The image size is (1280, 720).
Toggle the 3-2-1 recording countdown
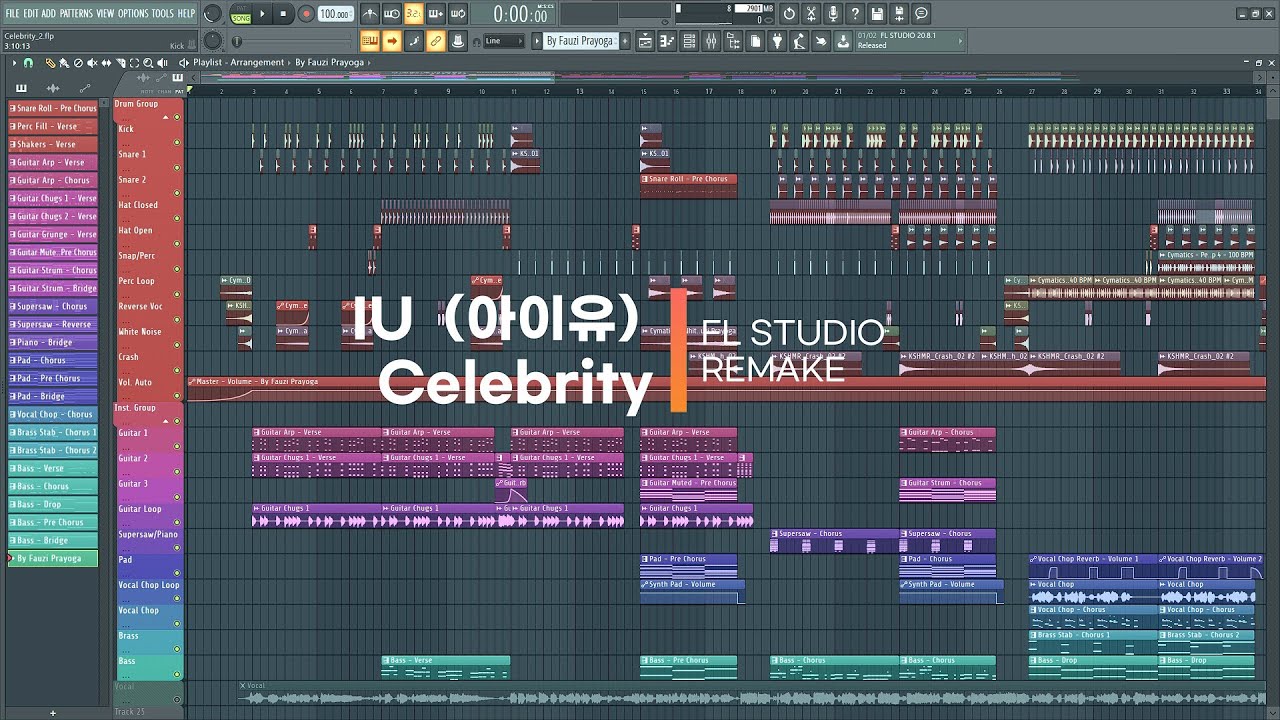tap(413, 14)
